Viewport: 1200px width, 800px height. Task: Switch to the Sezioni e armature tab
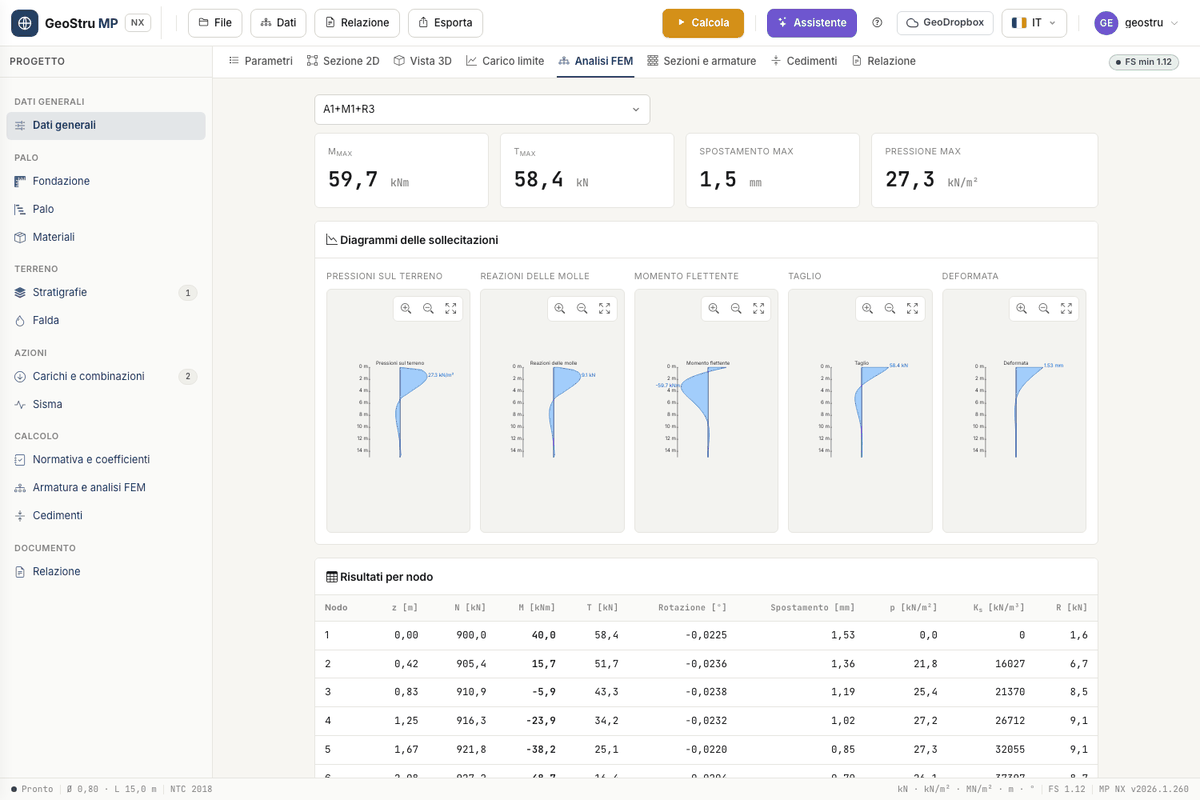(702, 61)
